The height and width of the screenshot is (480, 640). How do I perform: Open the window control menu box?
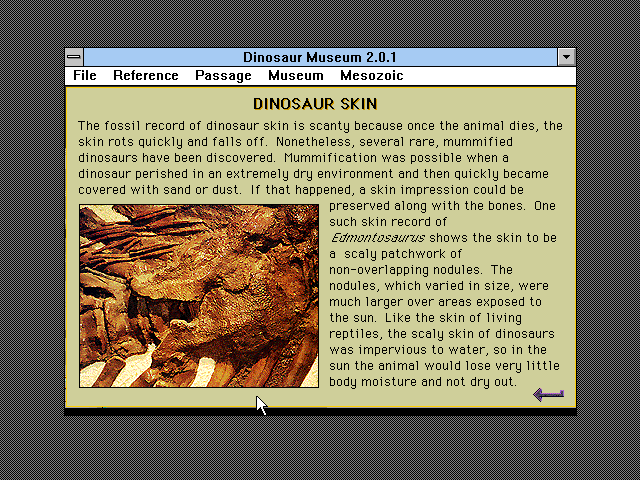click(x=74, y=57)
